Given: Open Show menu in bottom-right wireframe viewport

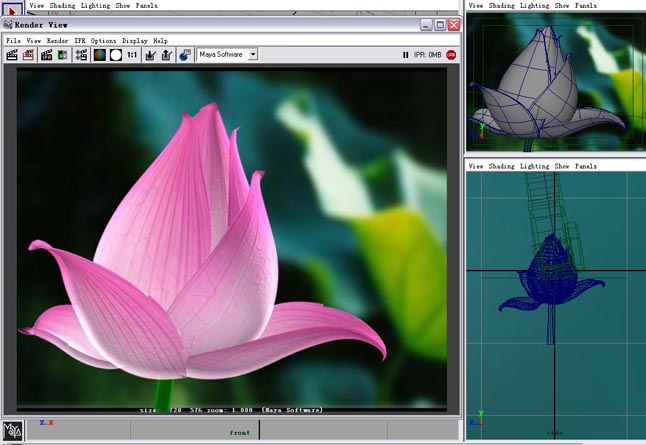Looking at the screenshot, I should pyautogui.click(x=562, y=166).
